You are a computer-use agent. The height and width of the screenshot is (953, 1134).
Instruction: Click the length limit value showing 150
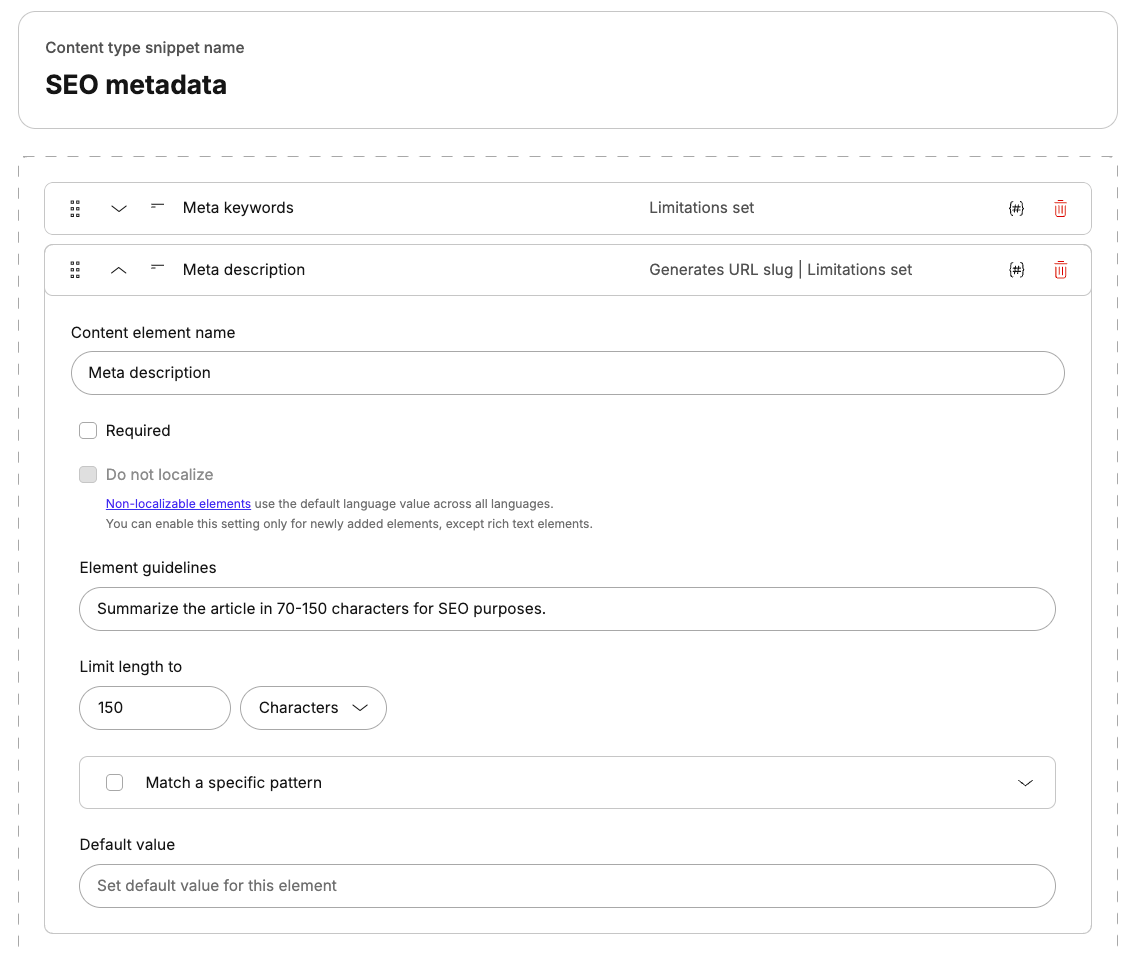click(154, 708)
